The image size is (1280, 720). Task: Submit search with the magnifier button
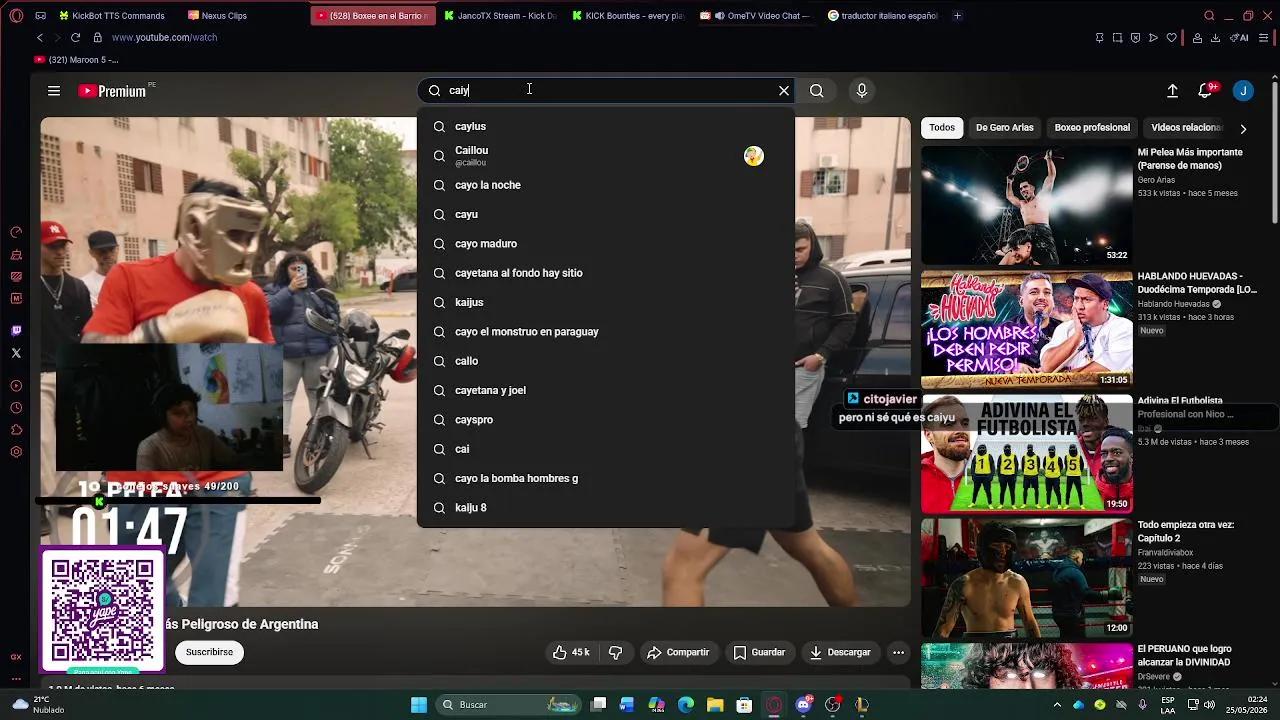click(817, 91)
